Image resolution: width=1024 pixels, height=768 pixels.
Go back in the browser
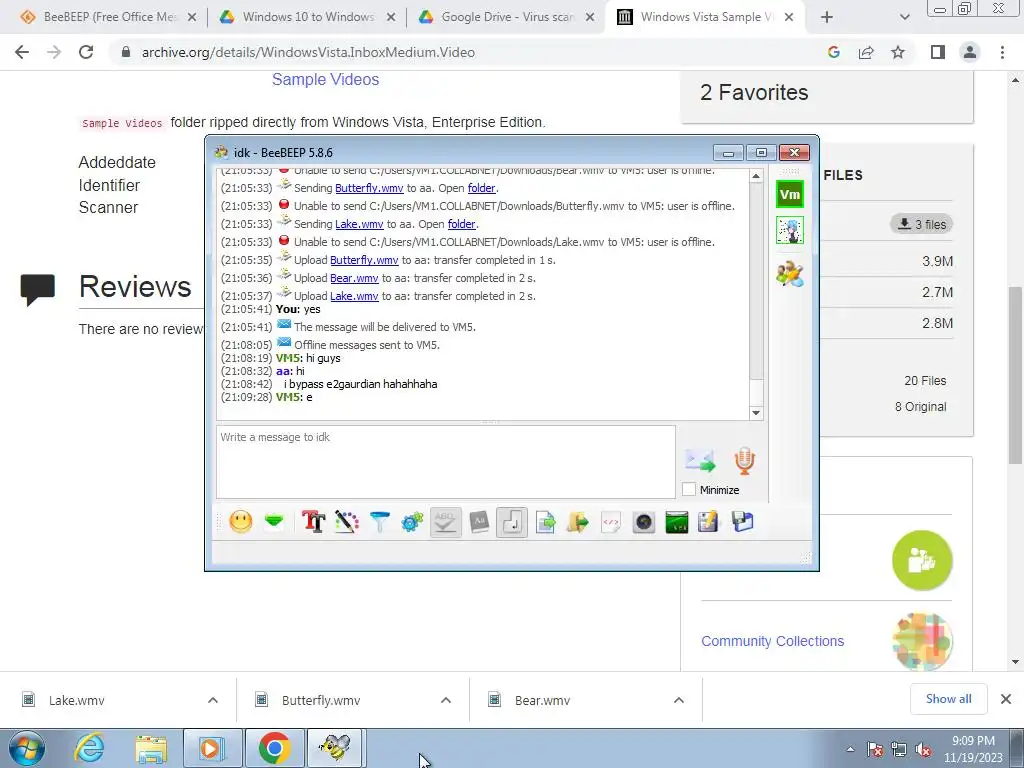(22, 52)
